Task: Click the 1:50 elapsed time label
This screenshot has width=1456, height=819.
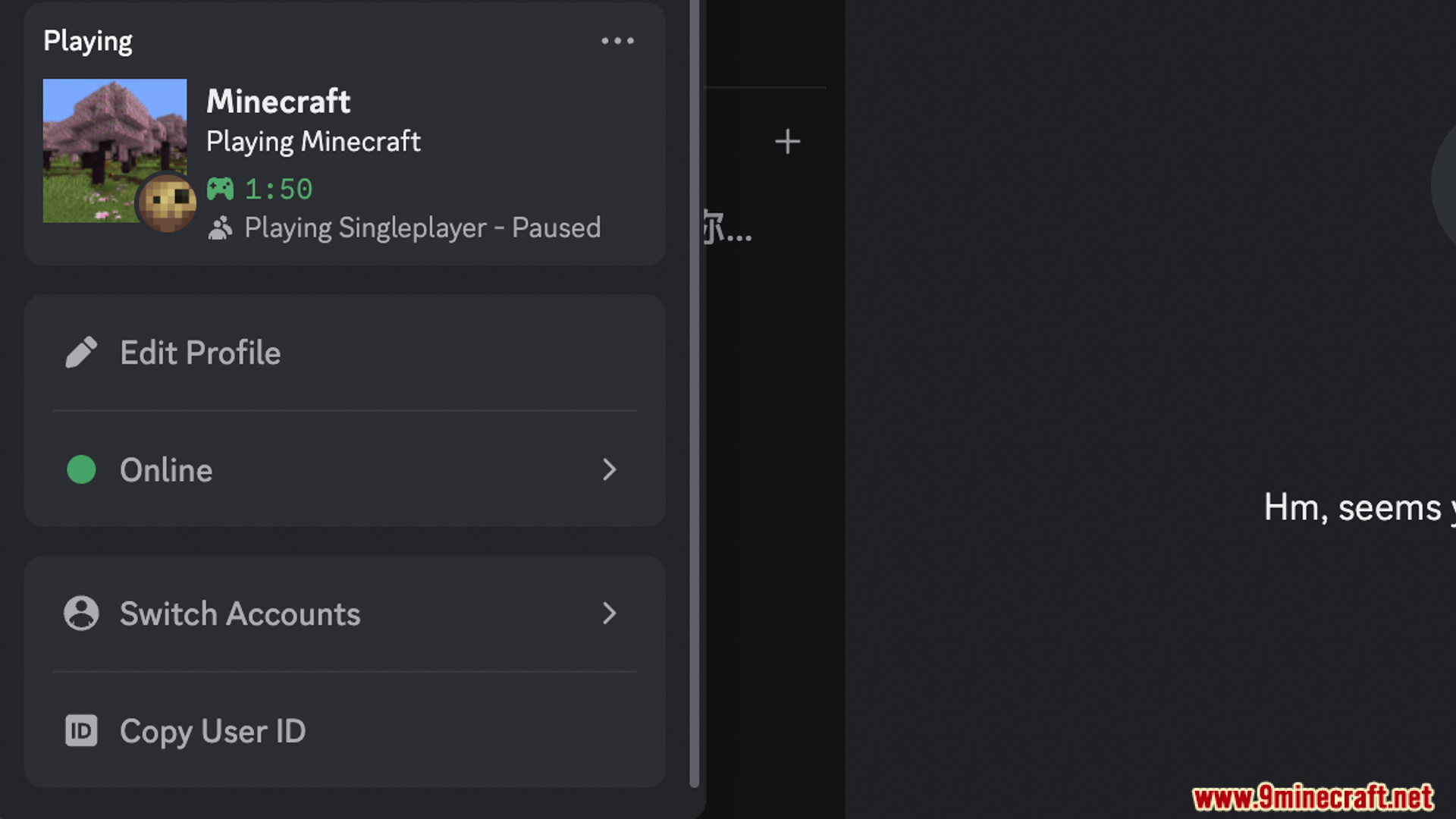Action: (278, 190)
